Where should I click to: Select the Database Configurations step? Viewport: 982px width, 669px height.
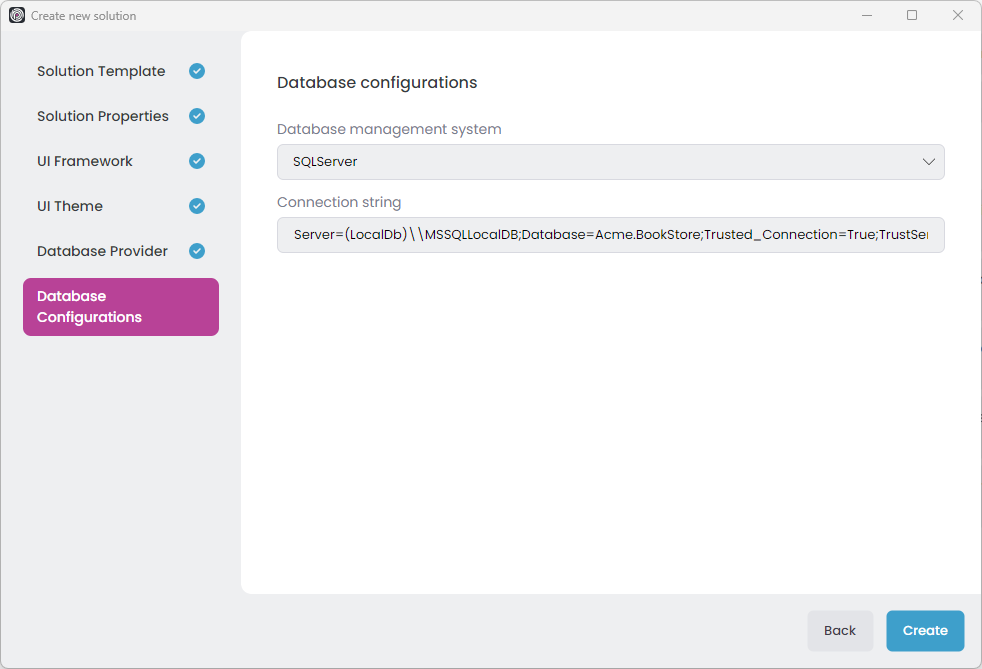(120, 307)
